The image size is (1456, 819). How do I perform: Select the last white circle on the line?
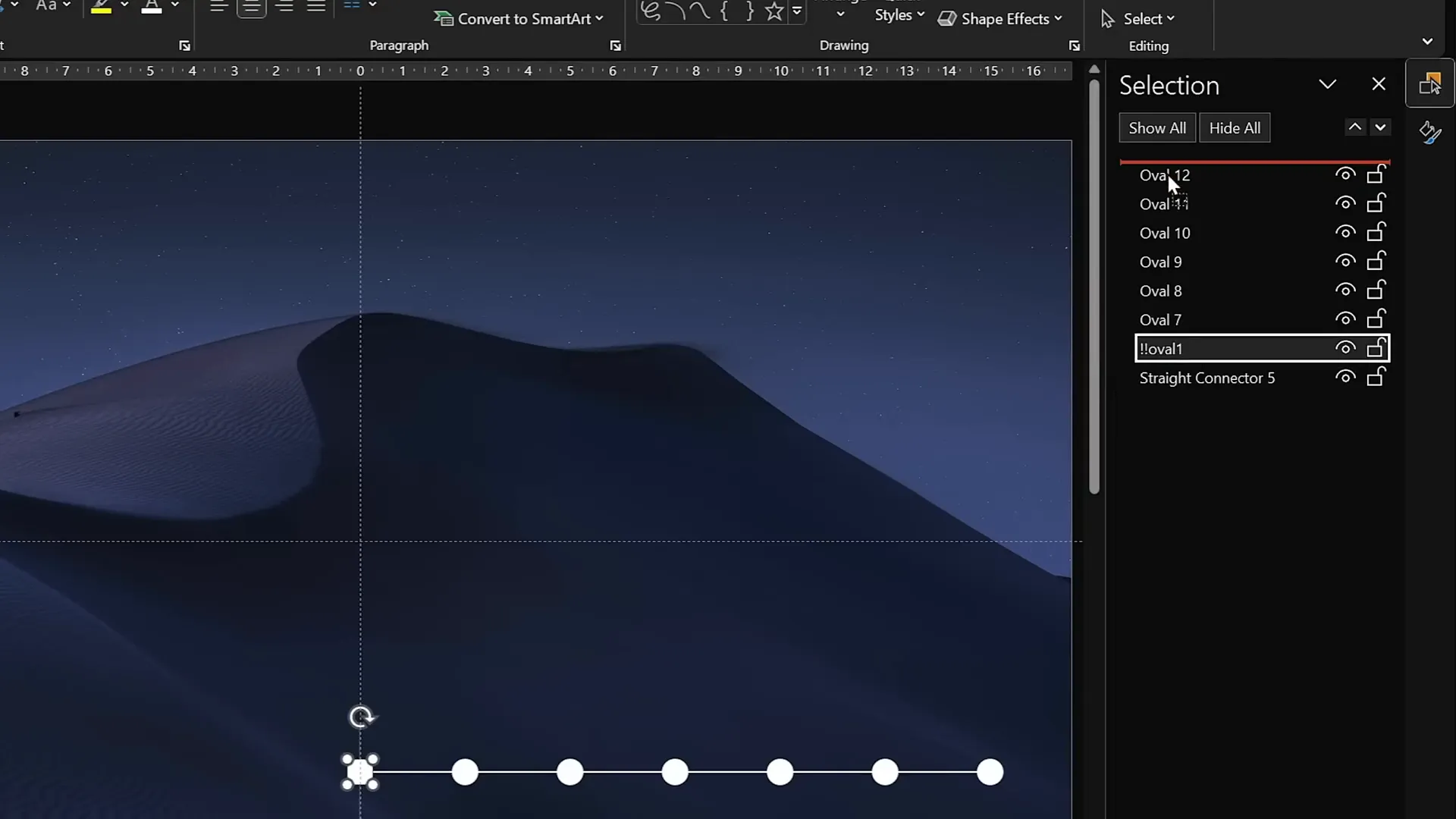click(x=990, y=773)
